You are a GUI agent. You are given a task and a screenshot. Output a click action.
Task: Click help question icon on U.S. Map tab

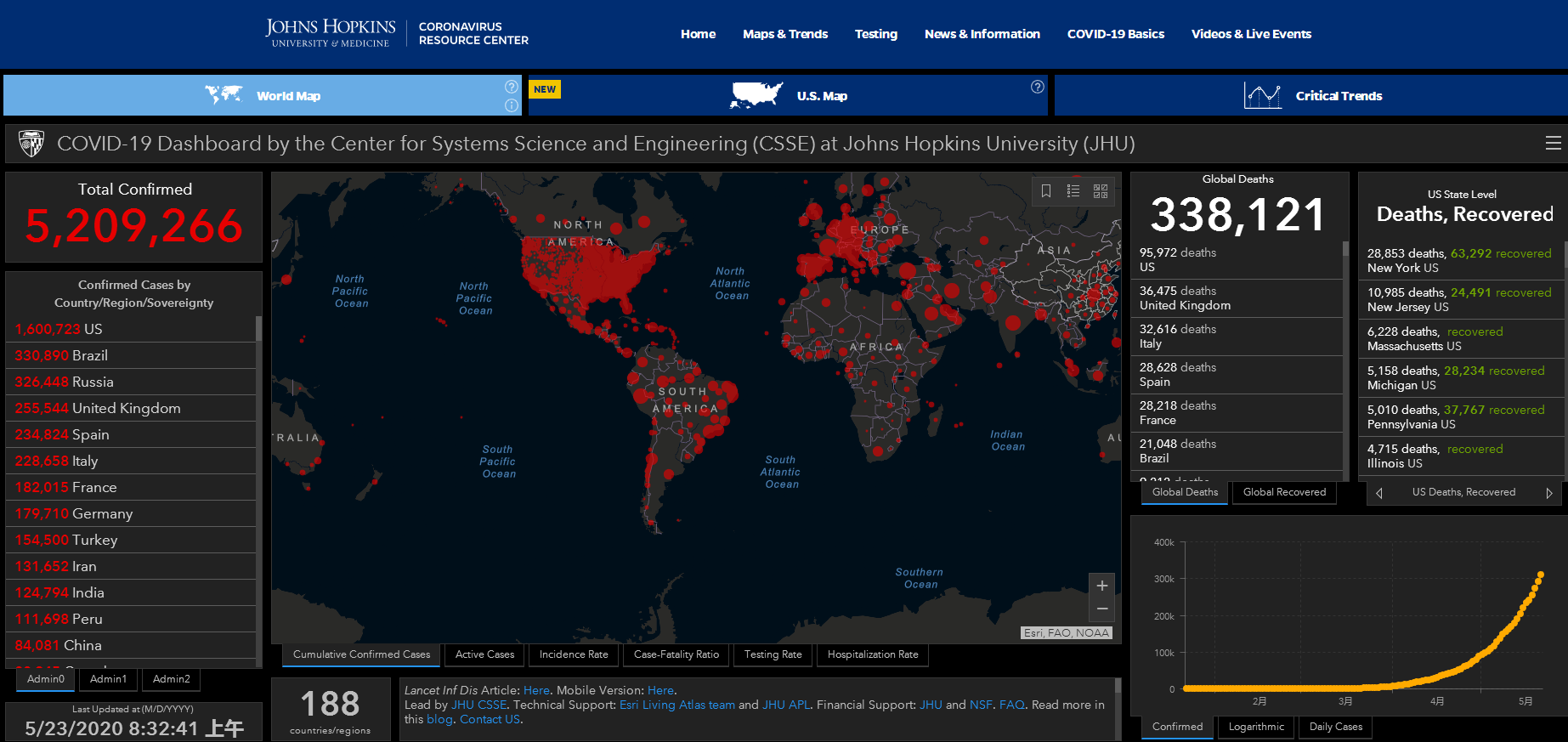click(1037, 87)
